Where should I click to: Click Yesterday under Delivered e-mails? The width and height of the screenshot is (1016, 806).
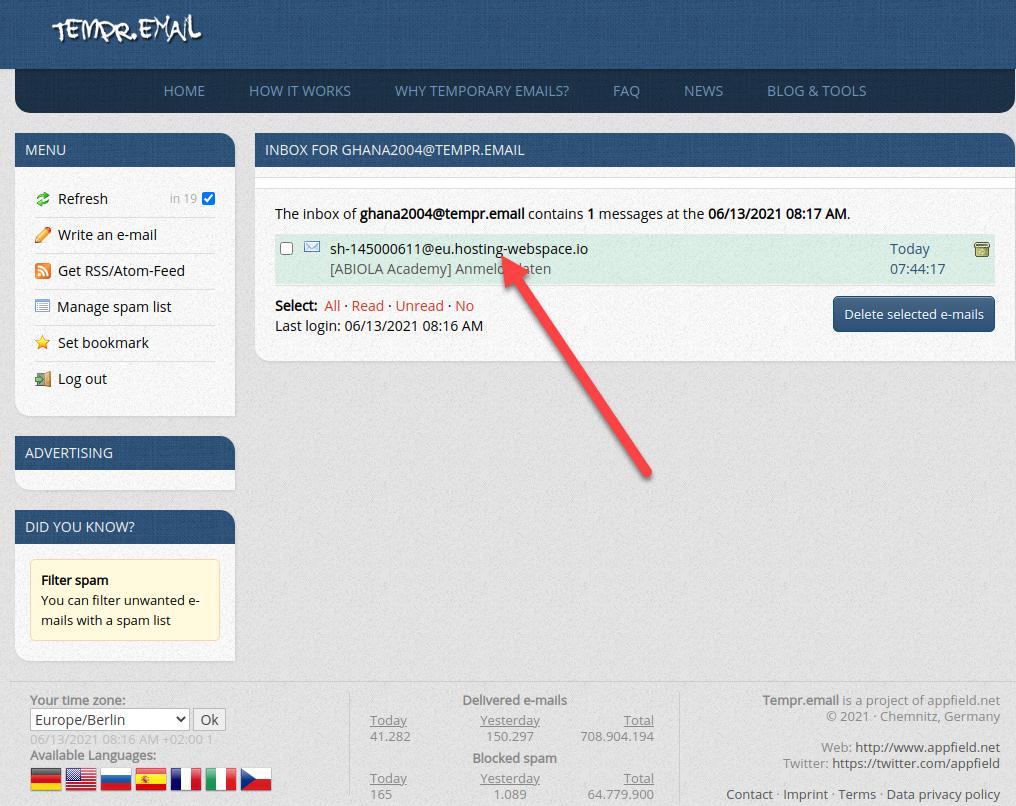point(510,720)
